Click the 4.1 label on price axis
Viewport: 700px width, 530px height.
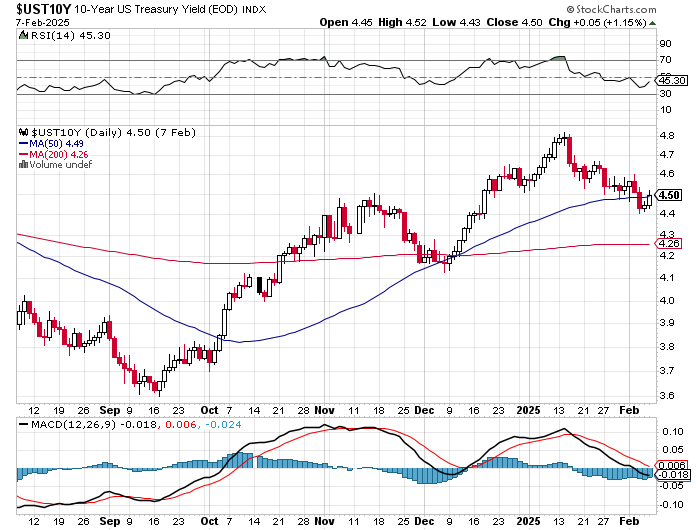tap(667, 278)
